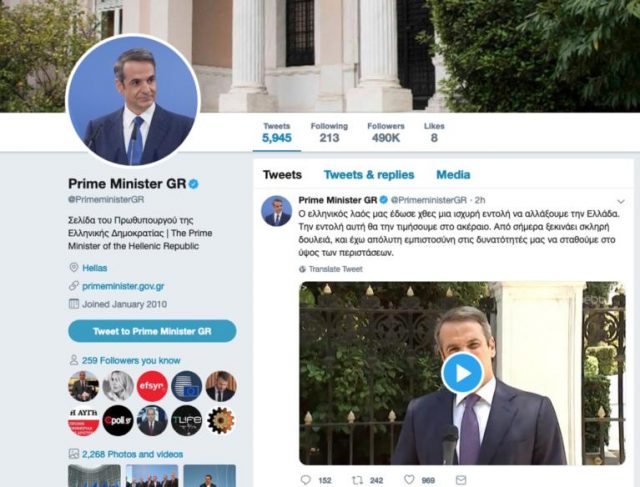Open the efsyn follower avatar
Viewport: 640px width, 487px height.
point(151,387)
